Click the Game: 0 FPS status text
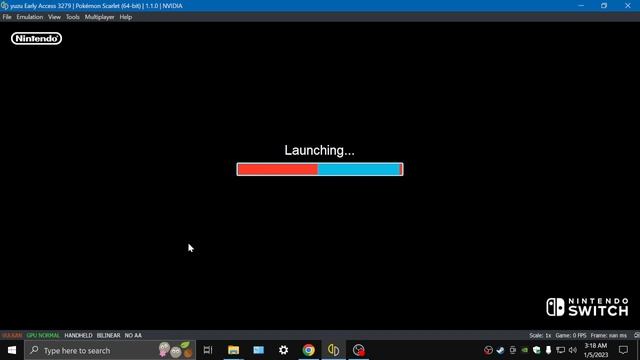This screenshot has height=360, width=640. point(571,336)
